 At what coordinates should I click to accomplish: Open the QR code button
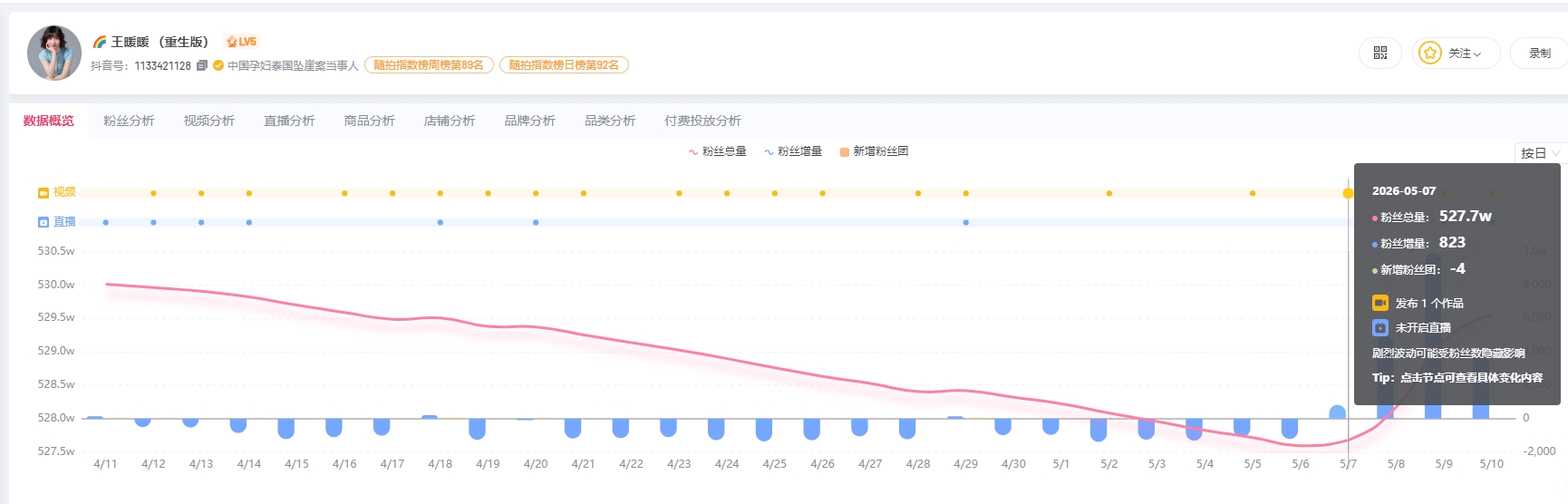[1379, 53]
